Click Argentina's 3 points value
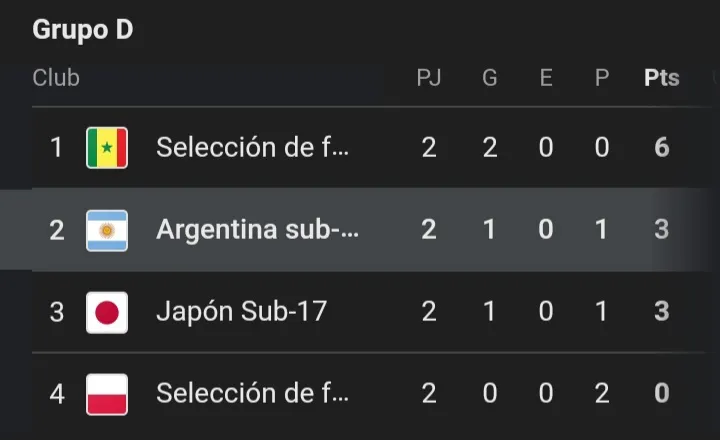Screen dimensions: 720x440 [661, 230]
